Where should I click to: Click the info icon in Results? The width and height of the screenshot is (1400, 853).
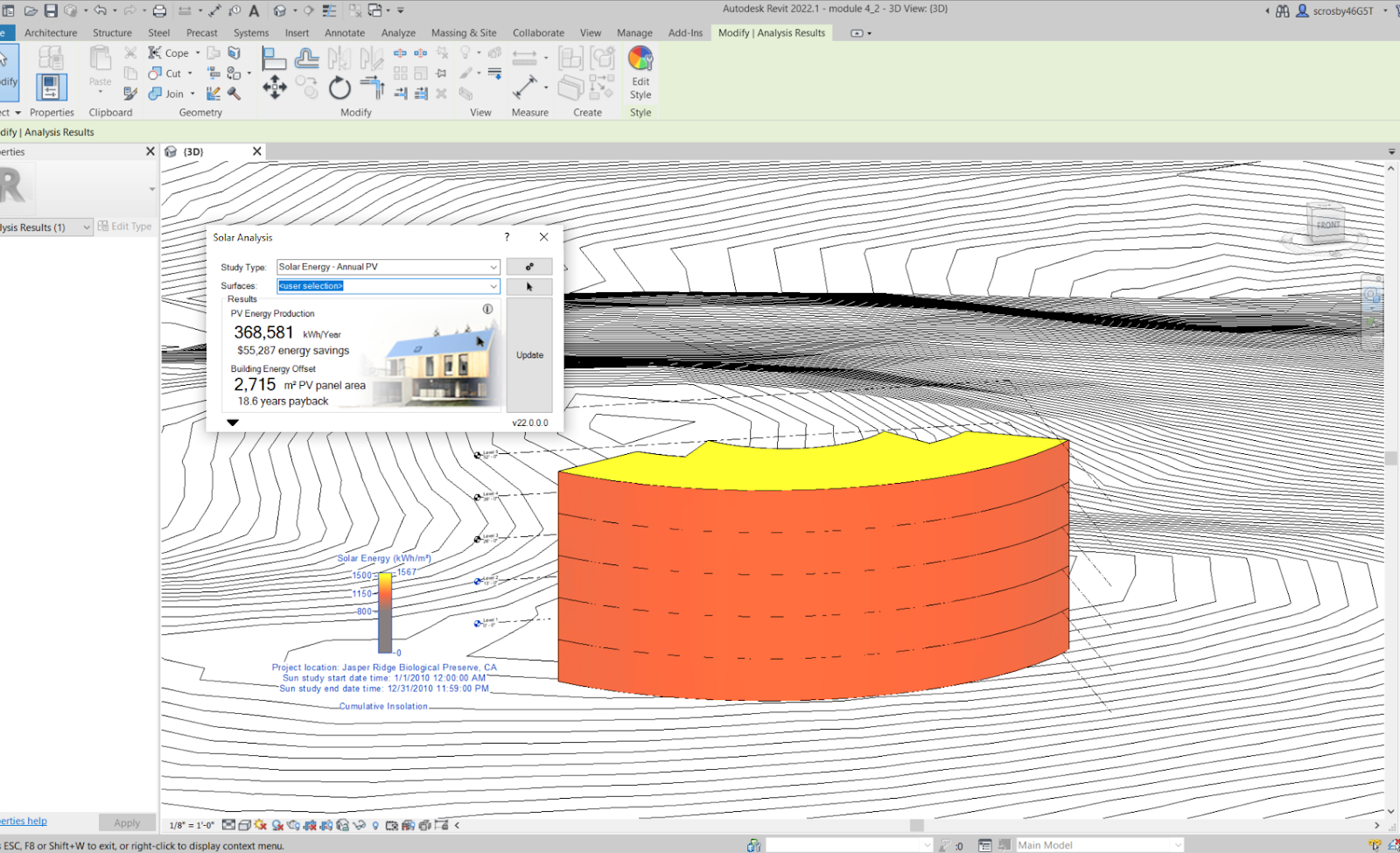(487, 309)
